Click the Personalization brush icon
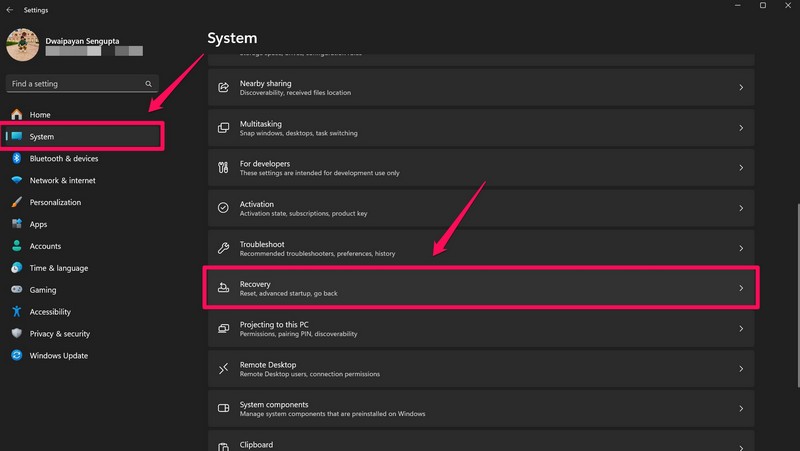 (17, 202)
